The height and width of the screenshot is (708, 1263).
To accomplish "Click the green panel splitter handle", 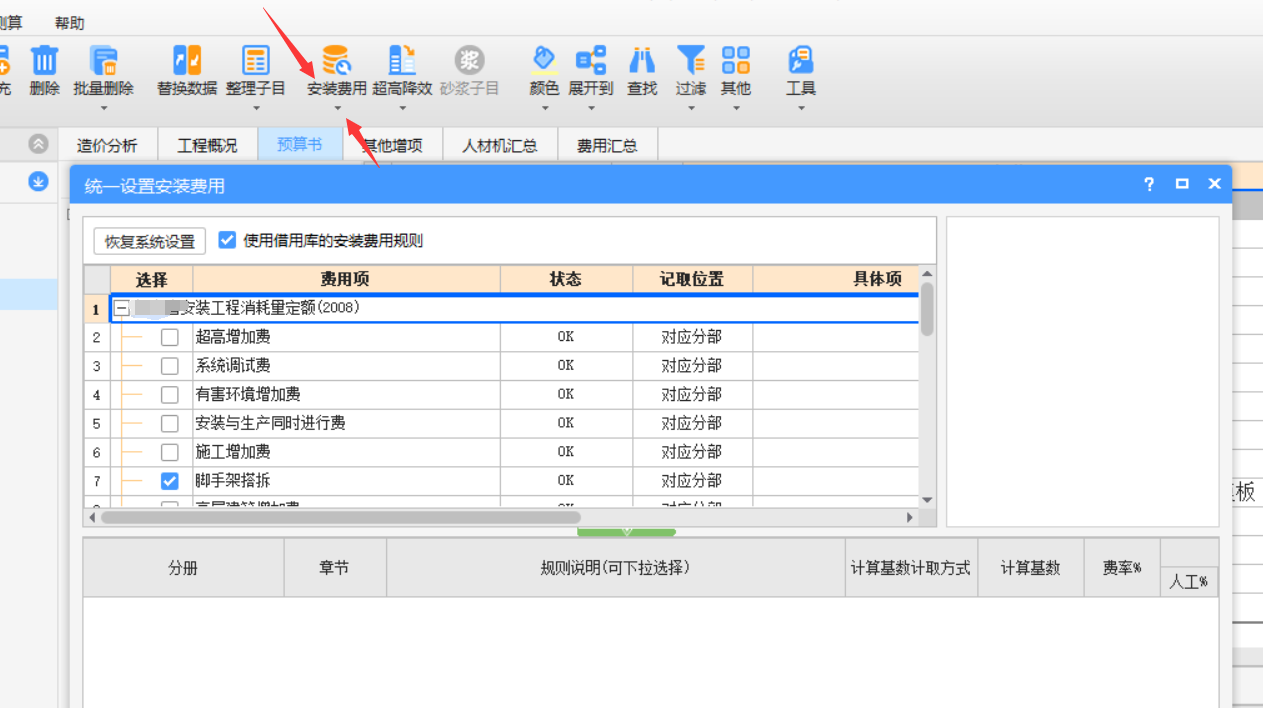I will 626,531.
